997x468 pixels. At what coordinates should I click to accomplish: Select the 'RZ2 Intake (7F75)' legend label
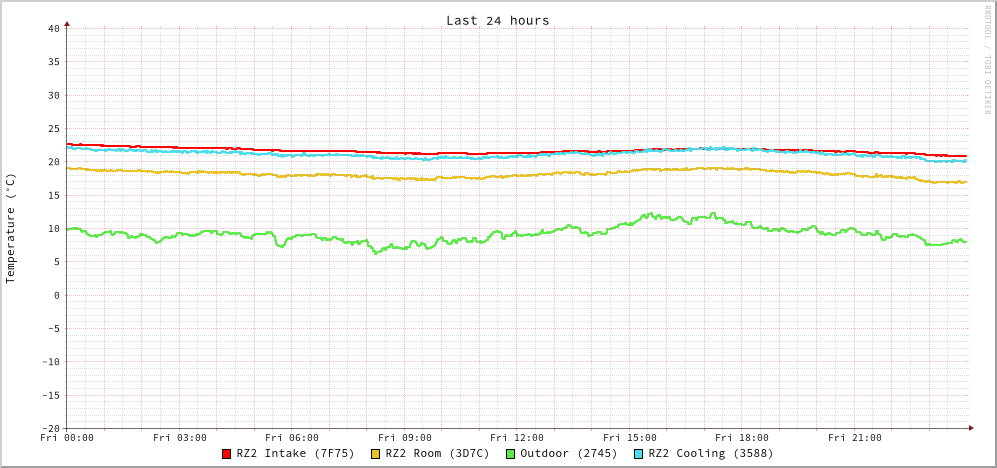coord(295,454)
